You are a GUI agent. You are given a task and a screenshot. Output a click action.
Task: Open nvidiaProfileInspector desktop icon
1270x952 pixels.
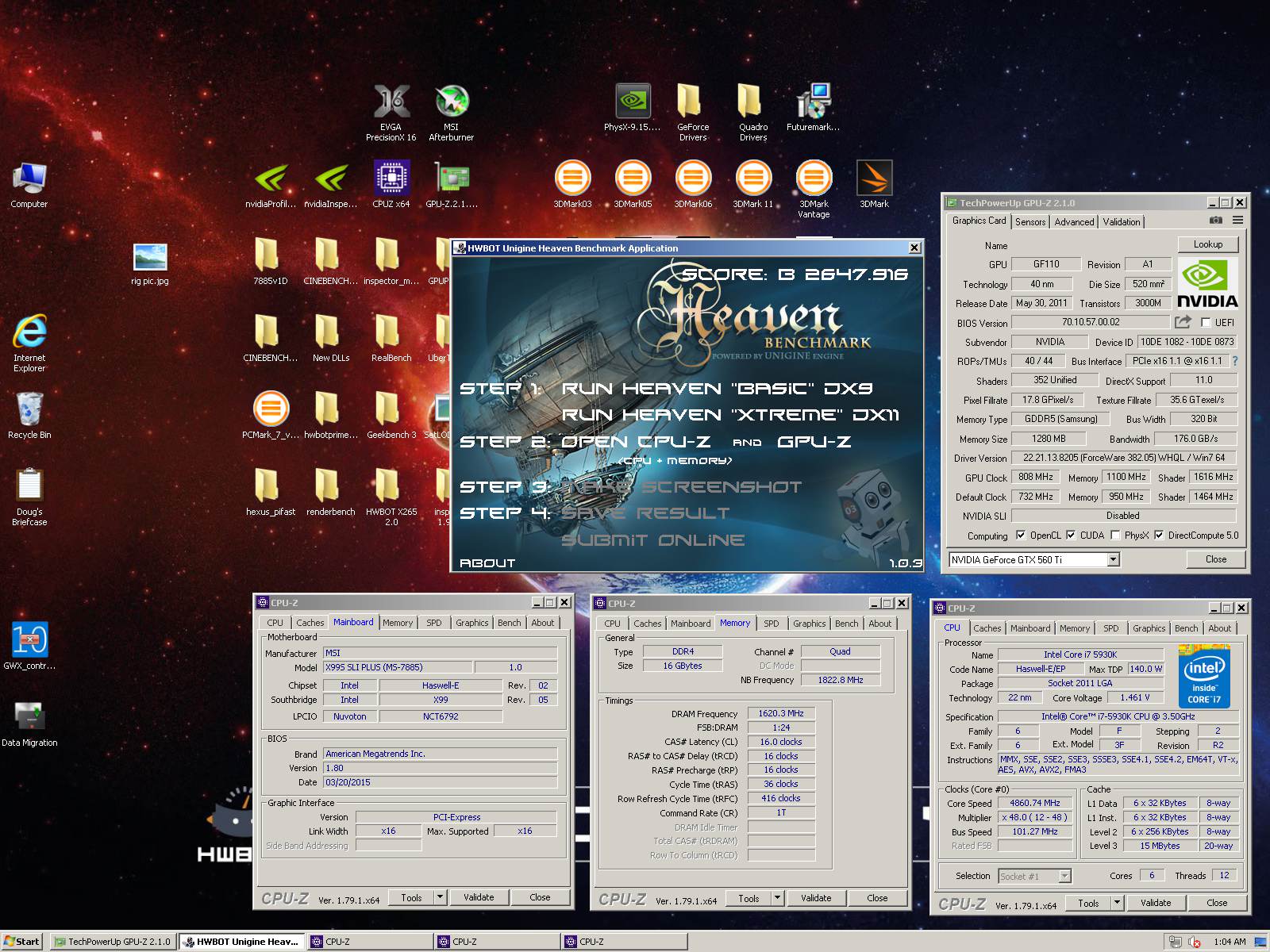271,184
